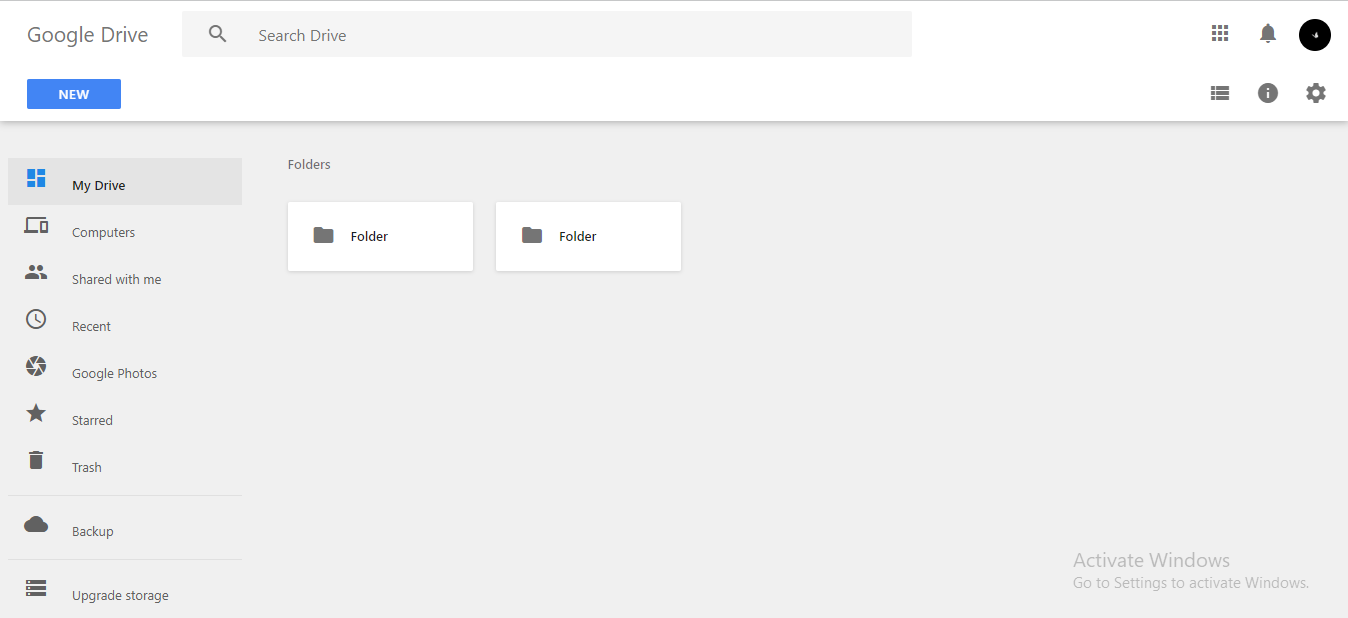Click the Starred star icon
The image size is (1348, 618).
[36, 412]
